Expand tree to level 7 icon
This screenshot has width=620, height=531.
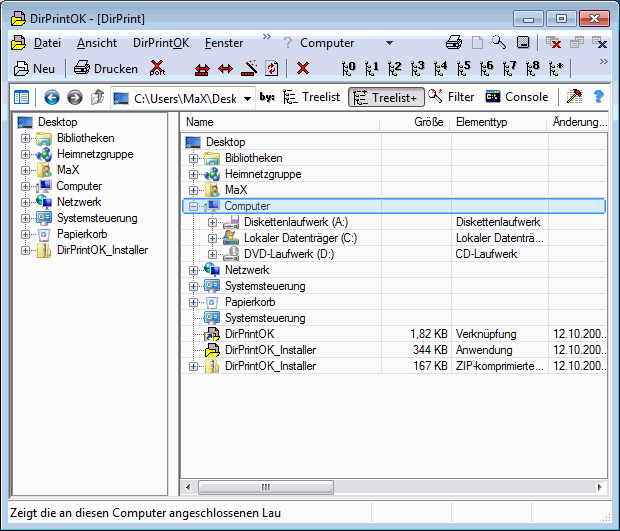pyautogui.click(x=510, y=68)
